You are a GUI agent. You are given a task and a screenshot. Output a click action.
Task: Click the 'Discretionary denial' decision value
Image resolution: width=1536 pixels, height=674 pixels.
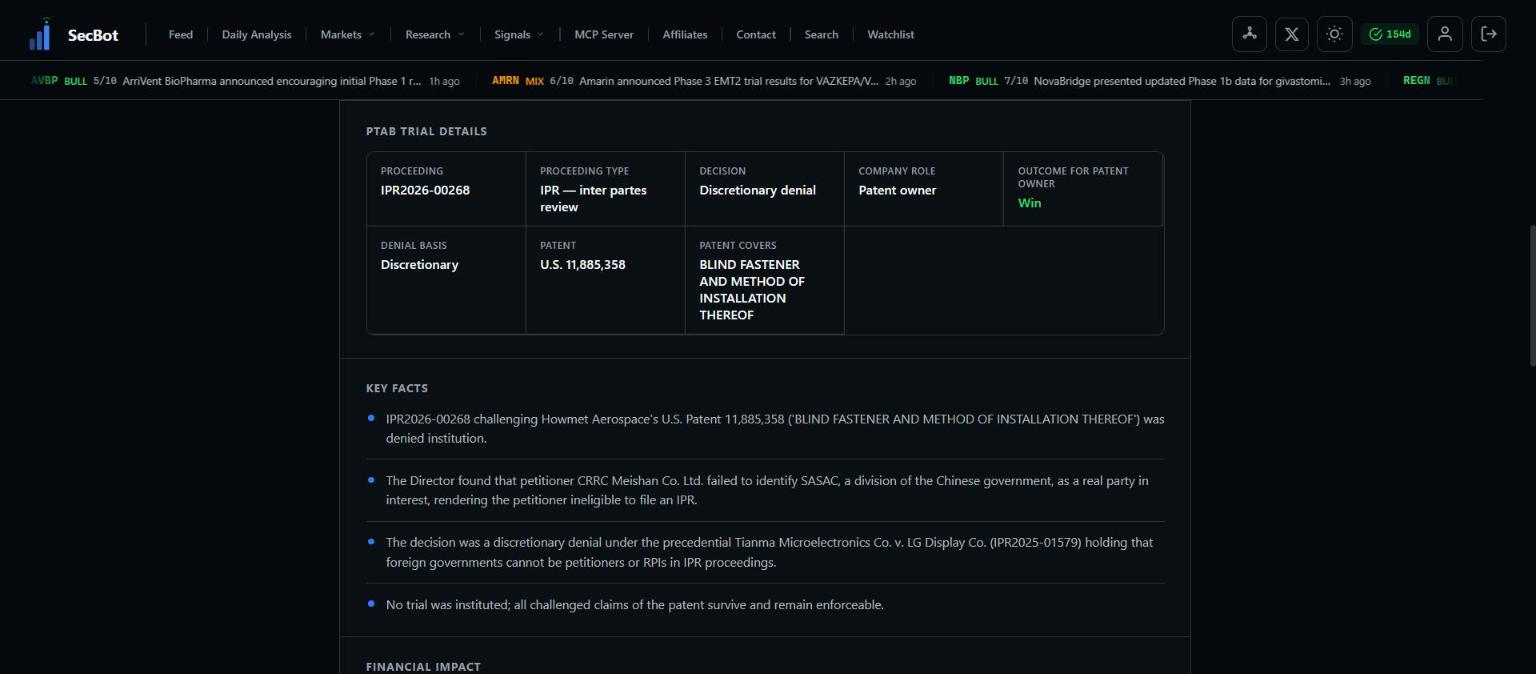758,190
